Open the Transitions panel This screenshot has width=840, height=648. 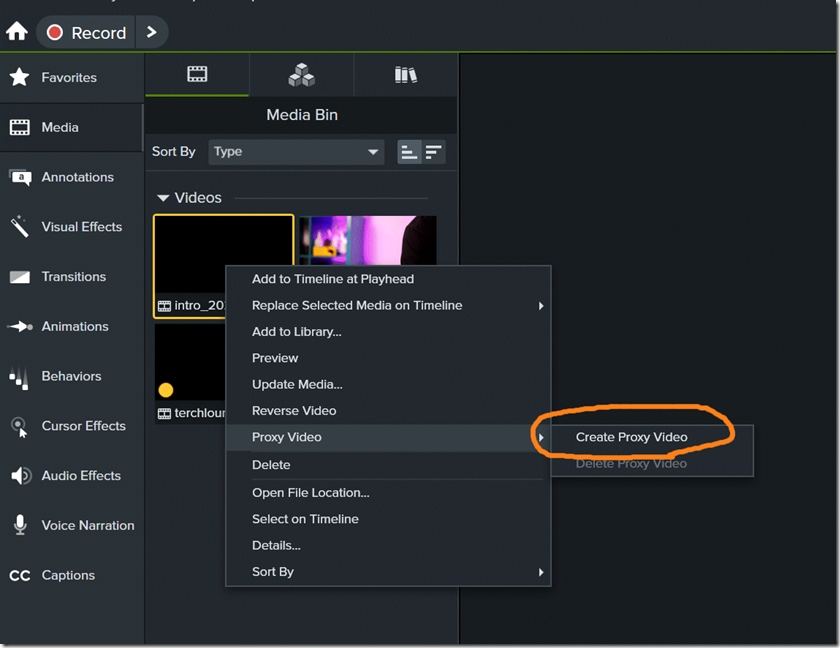(x=72, y=277)
